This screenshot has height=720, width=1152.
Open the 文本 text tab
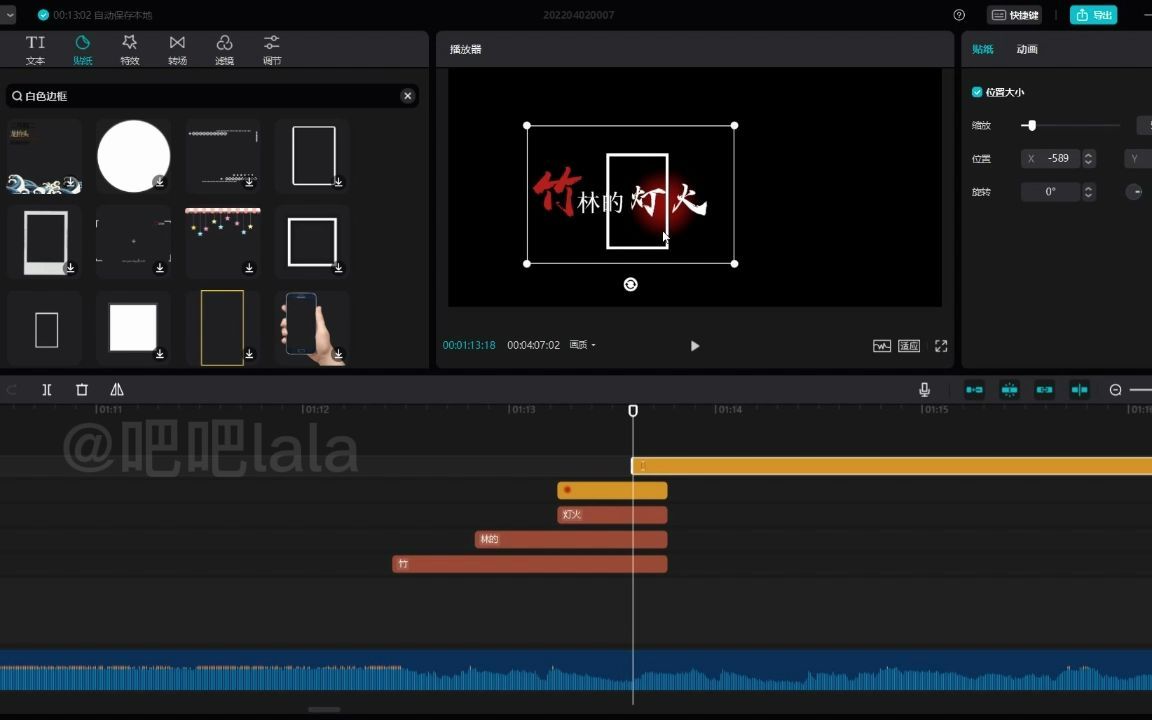coord(35,49)
